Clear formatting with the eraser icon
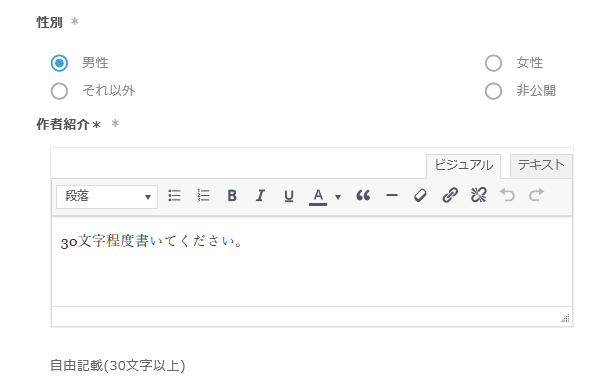Viewport: 607px width, 387px height. pos(420,196)
